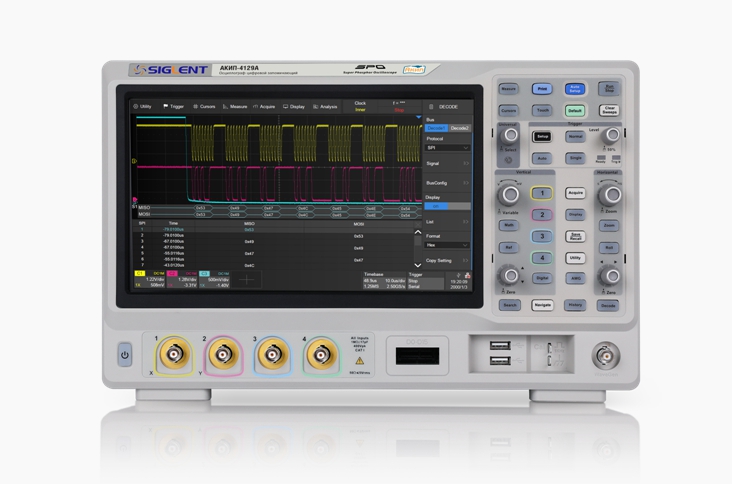Hit the blue Auto Setup key

pos(575,89)
